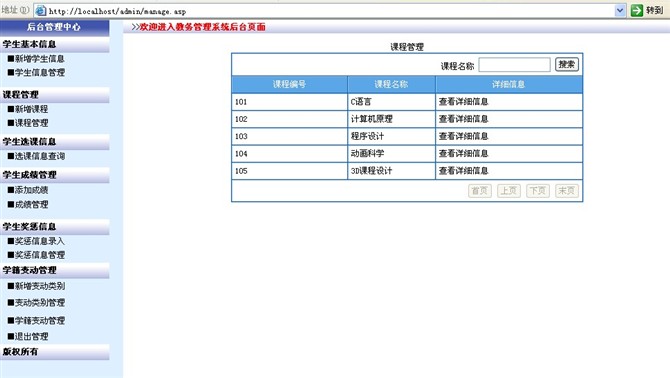Screen dimensions: 670x378
Task: Click course number cell 103
Action: coord(290,136)
